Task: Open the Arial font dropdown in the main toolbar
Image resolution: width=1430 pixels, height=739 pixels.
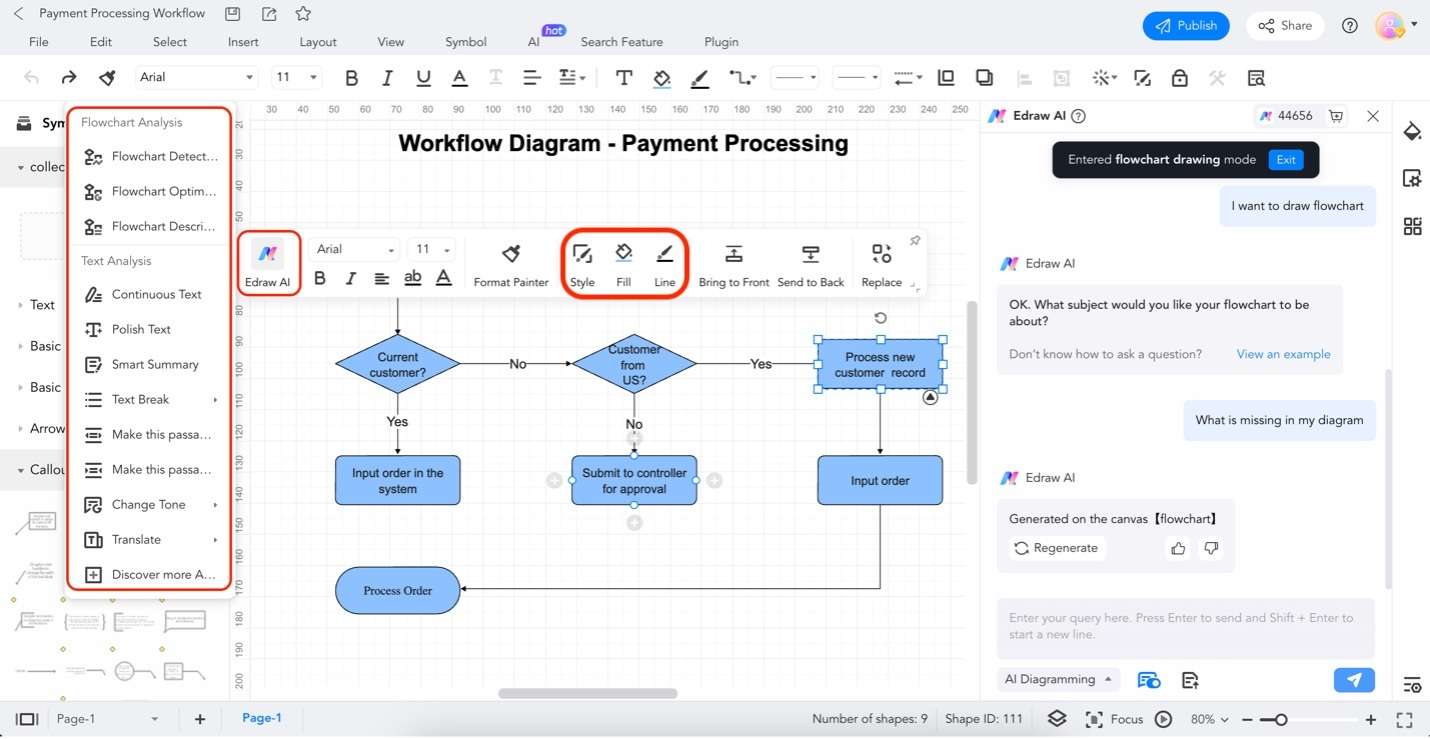Action: [x=197, y=77]
